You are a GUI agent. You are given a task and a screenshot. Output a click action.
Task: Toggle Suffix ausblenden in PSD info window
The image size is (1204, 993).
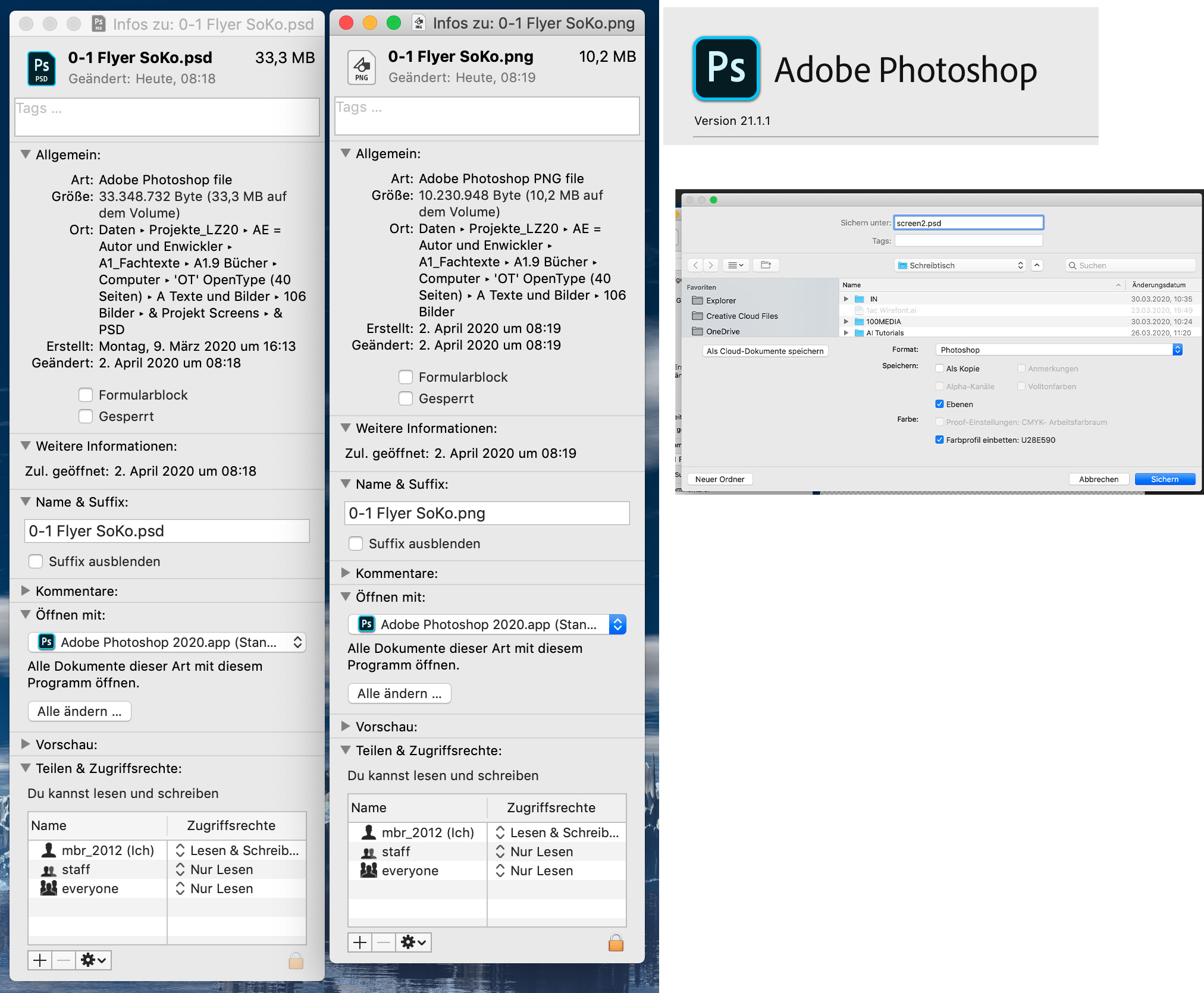[36, 562]
